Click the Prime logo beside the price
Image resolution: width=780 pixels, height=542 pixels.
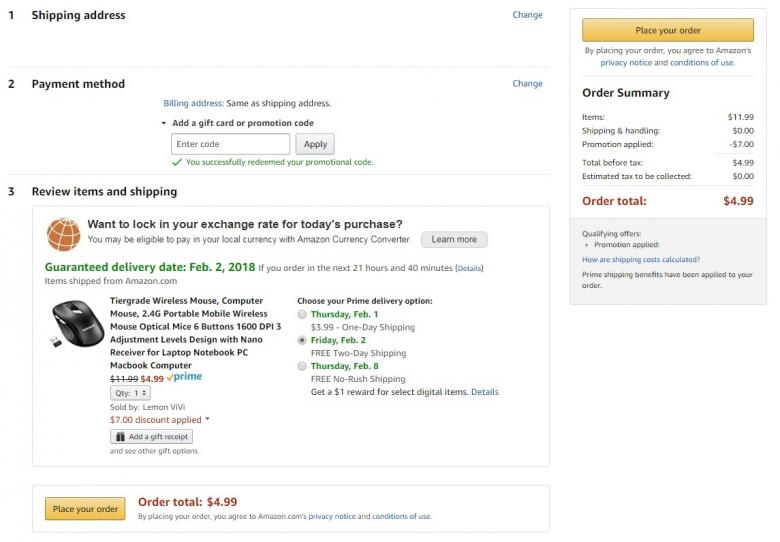(x=185, y=379)
